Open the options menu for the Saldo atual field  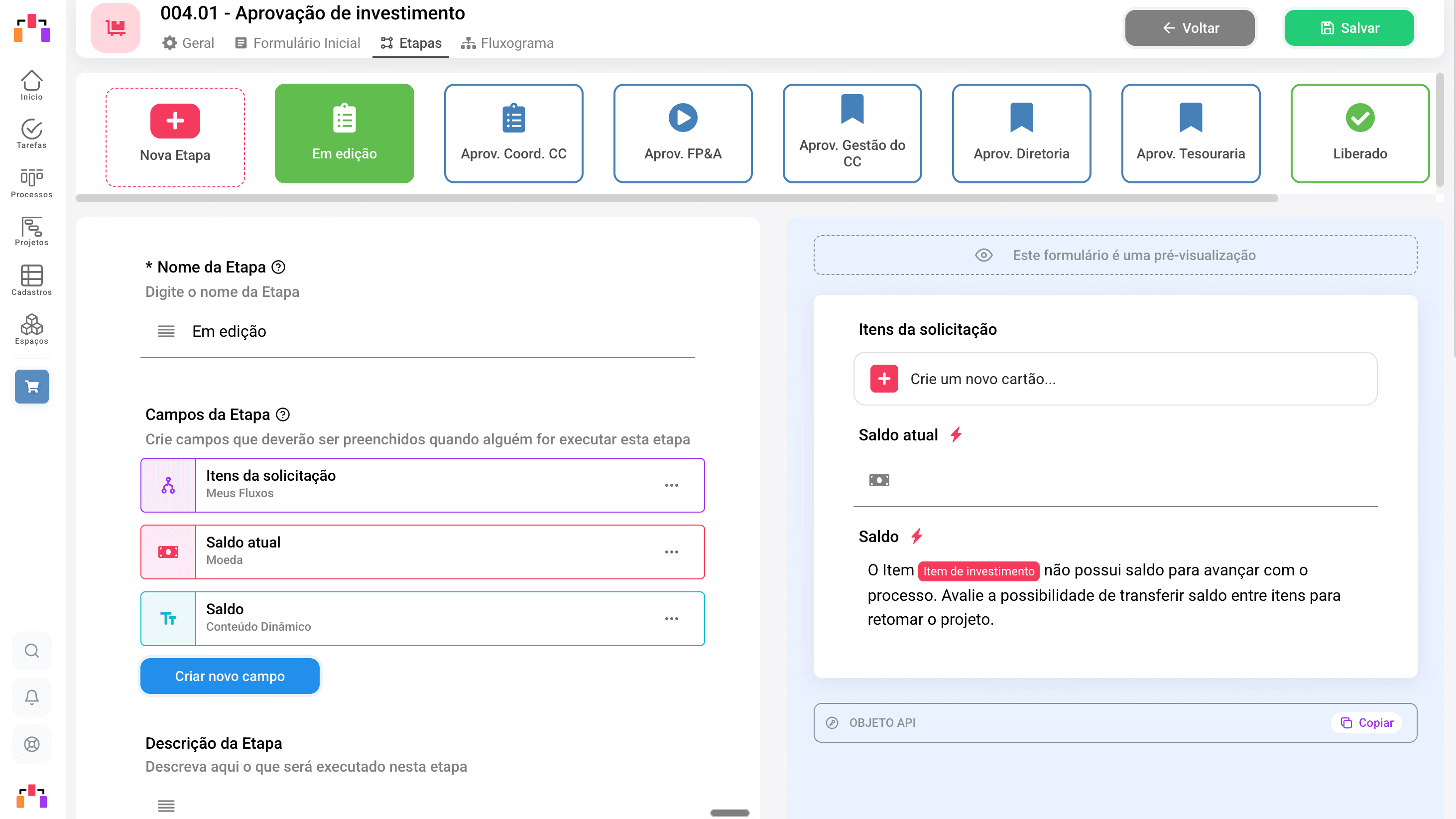pyautogui.click(x=671, y=552)
